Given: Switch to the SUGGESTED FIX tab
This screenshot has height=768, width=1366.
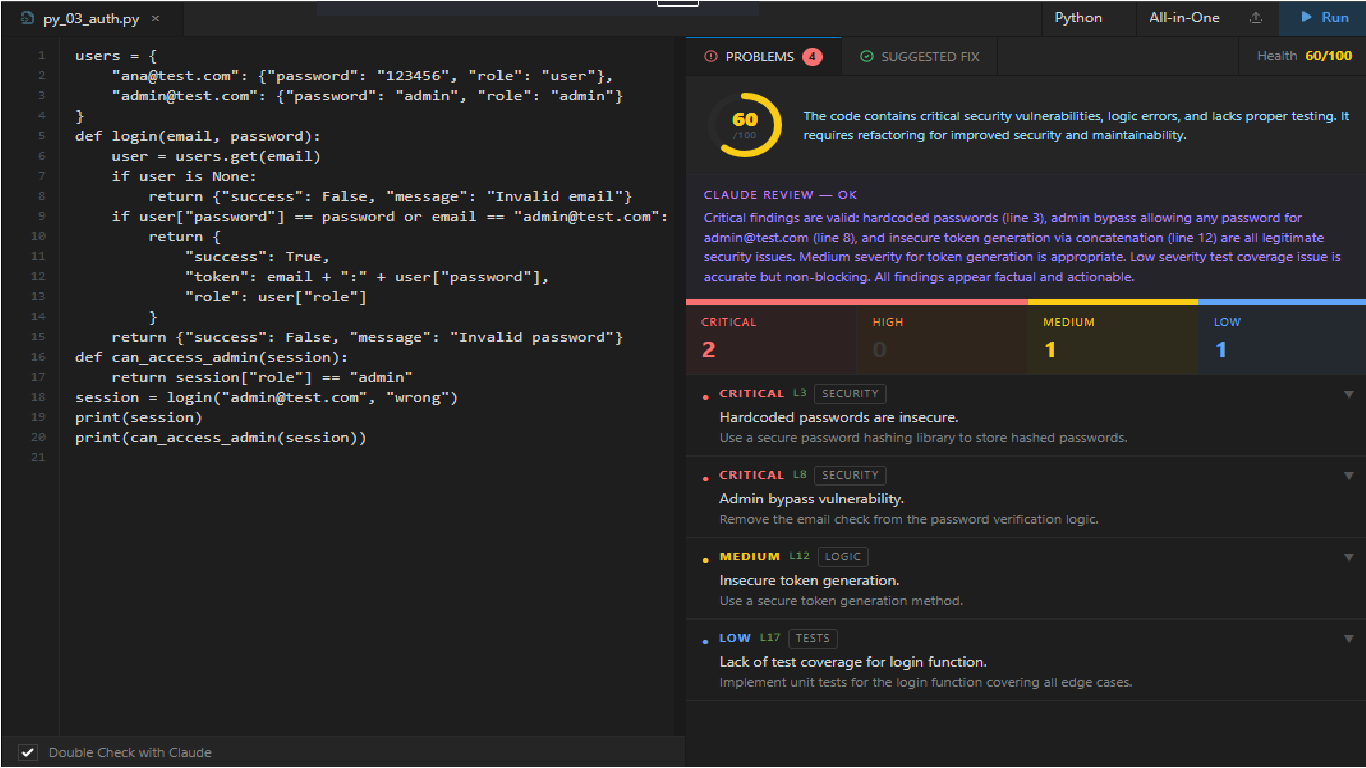Looking at the screenshot, I should click(x=920, y=57).
